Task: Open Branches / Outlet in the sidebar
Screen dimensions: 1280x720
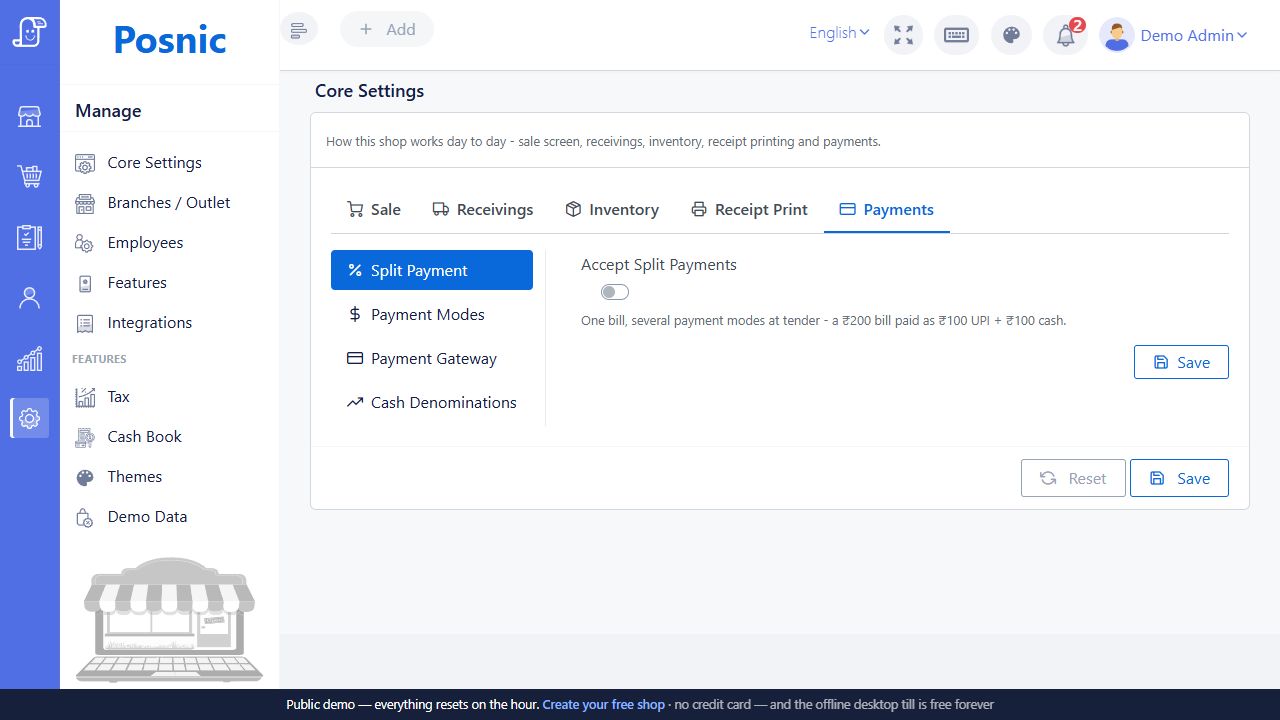Action: [169, 203]
